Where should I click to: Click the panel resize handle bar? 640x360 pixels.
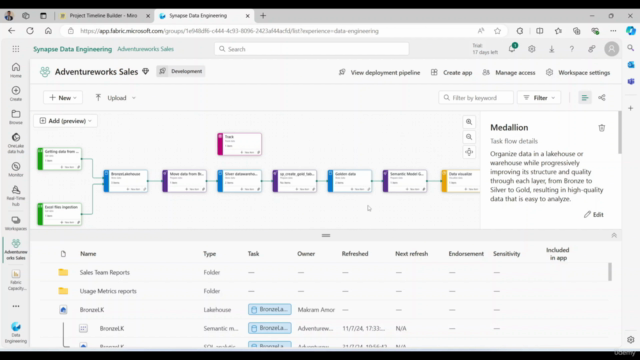tap(326, 236)
